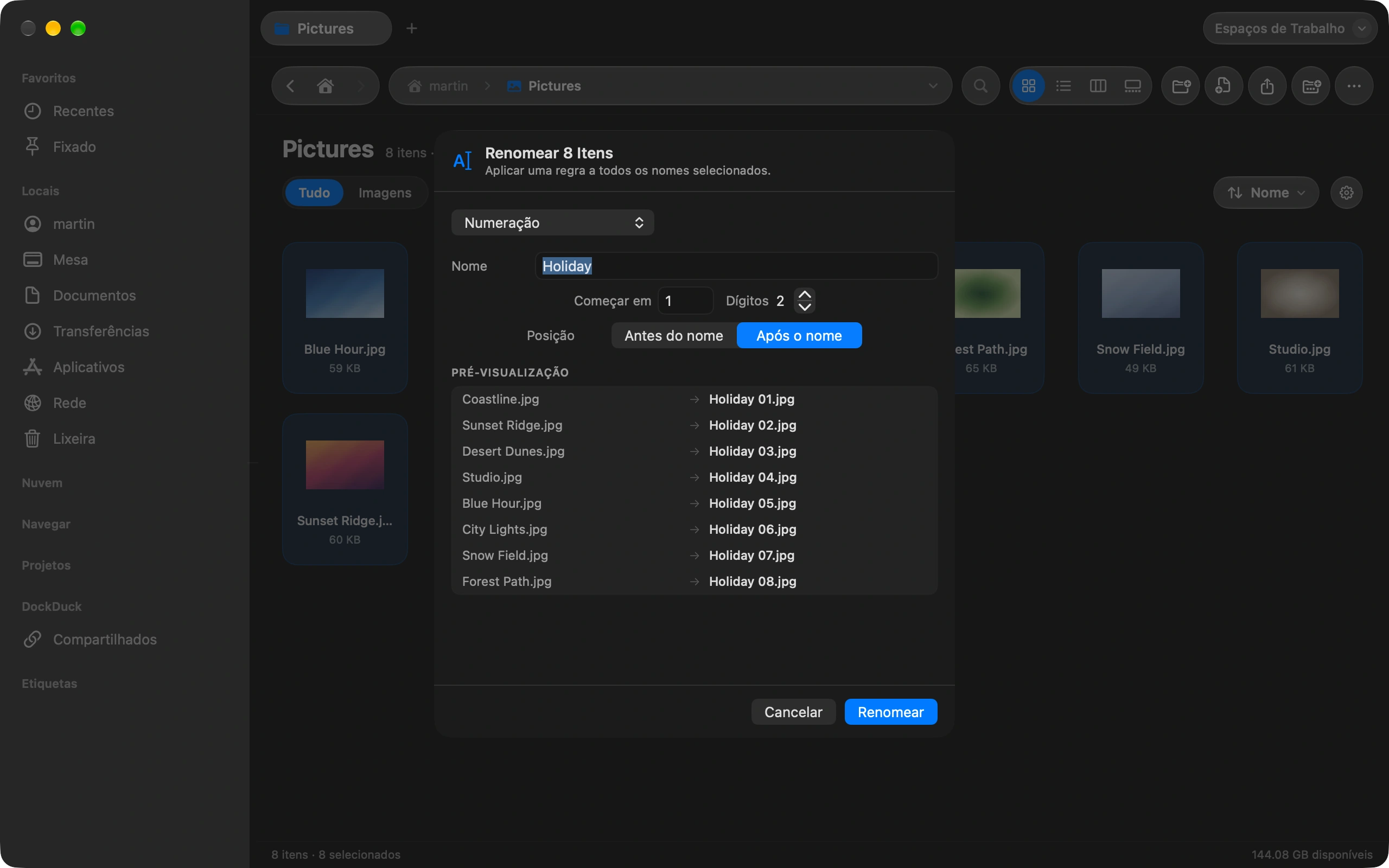Go to the home folder icon
This screenshot has height=868, width=1389.
pos(326,86)
